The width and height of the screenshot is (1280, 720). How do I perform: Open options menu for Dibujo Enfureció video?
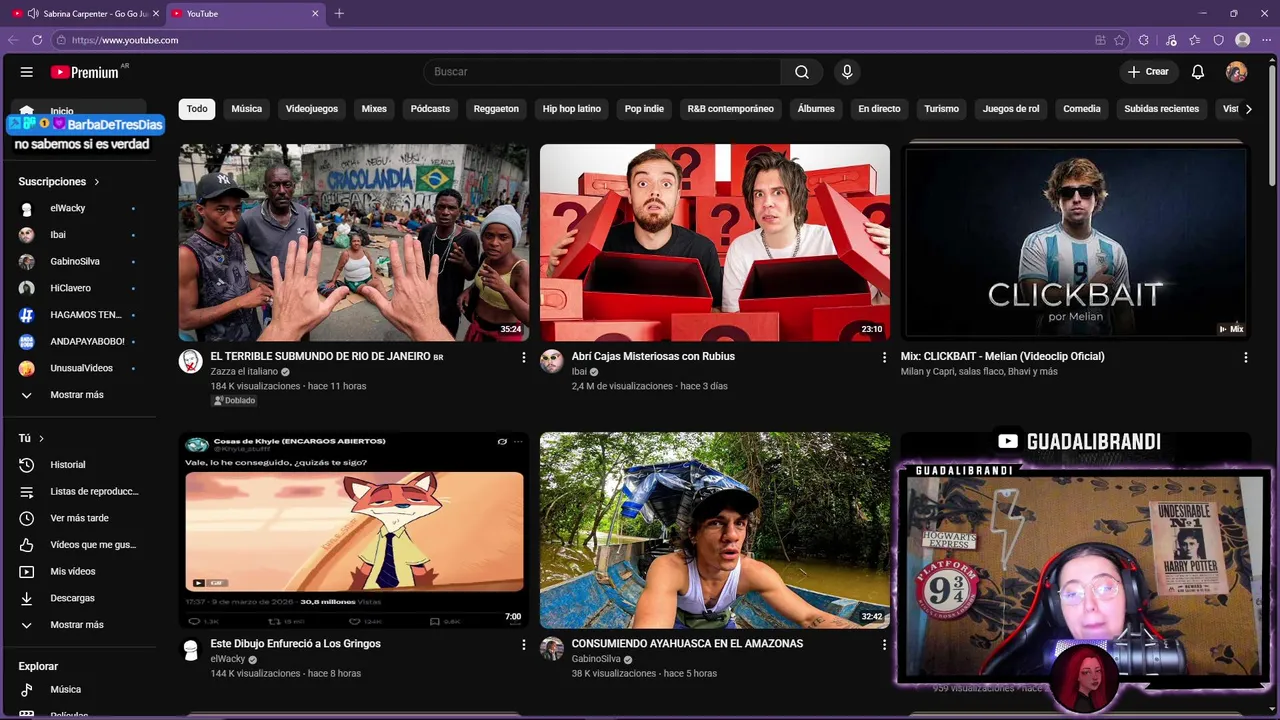523,645
